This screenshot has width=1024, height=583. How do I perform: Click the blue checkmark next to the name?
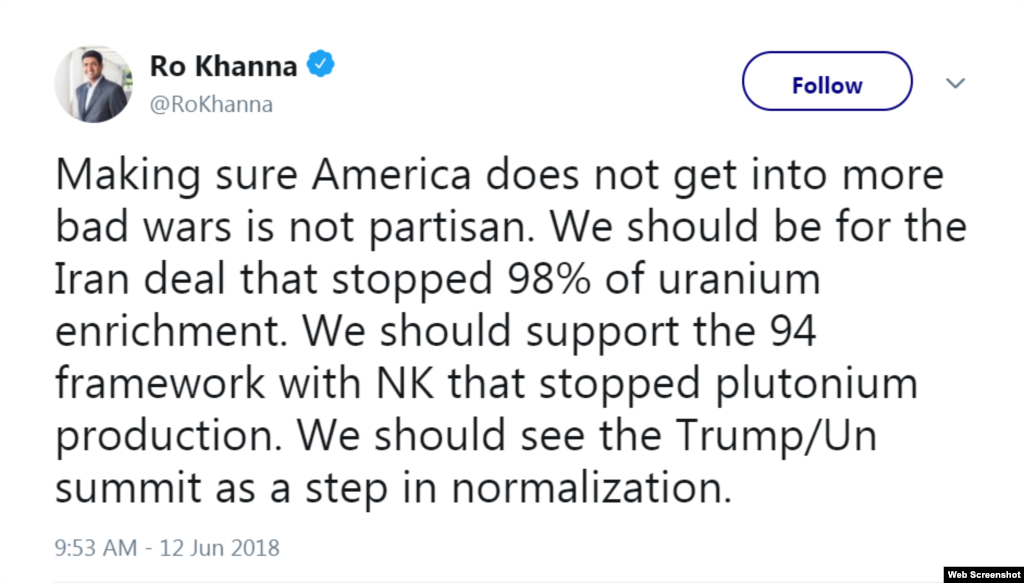coord(317,62)
